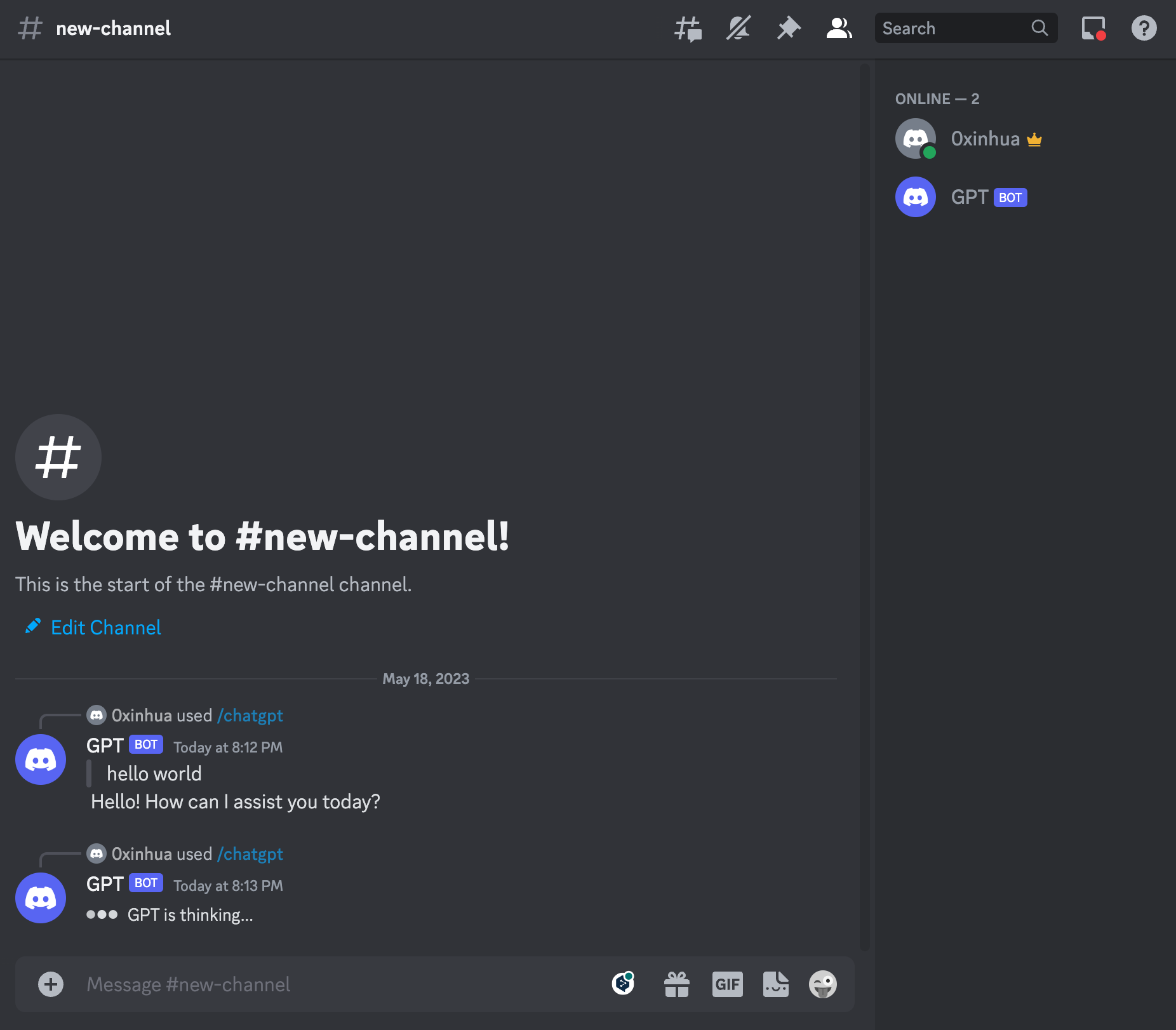The width and height of the screenshot is (1176, 1030).
Task: Click the Search input field
Action: [x=966, y=28]
